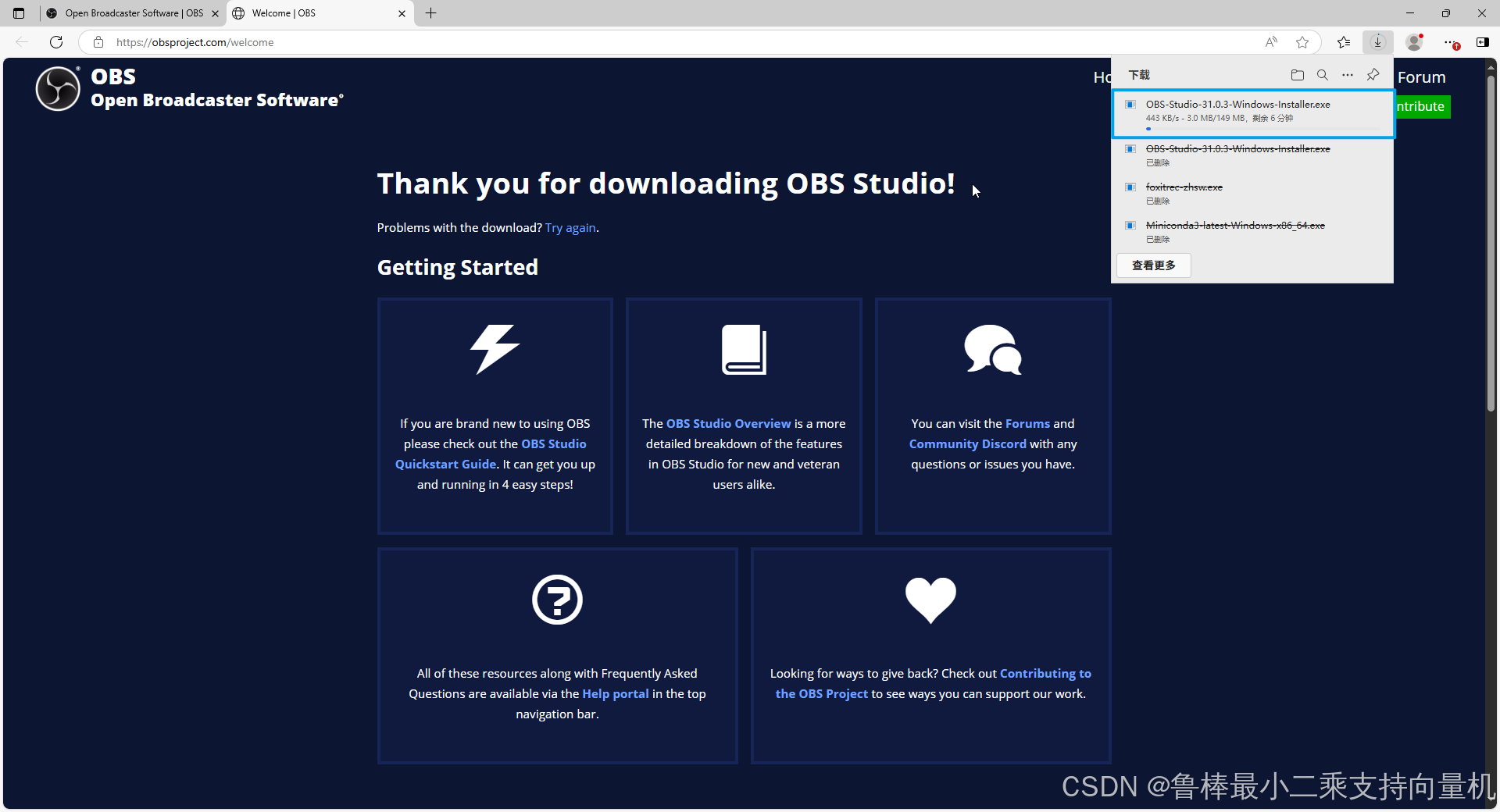Screen dimensions: 1500x812
Task: Toggle the downloads toolbar button
Action: tap(1378, 42)
